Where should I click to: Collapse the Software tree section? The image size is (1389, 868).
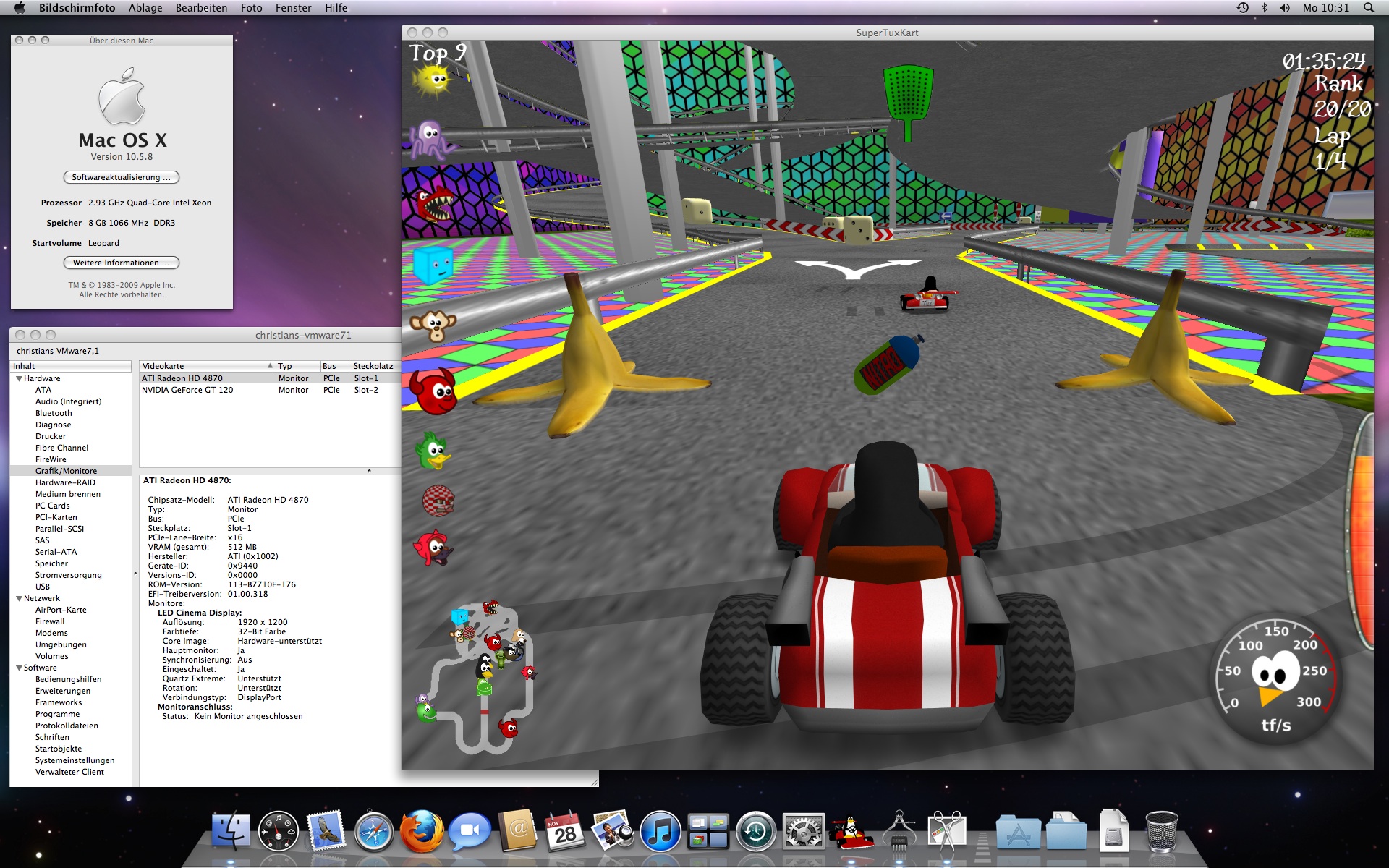pyautogui.click(x=19, y=668)
